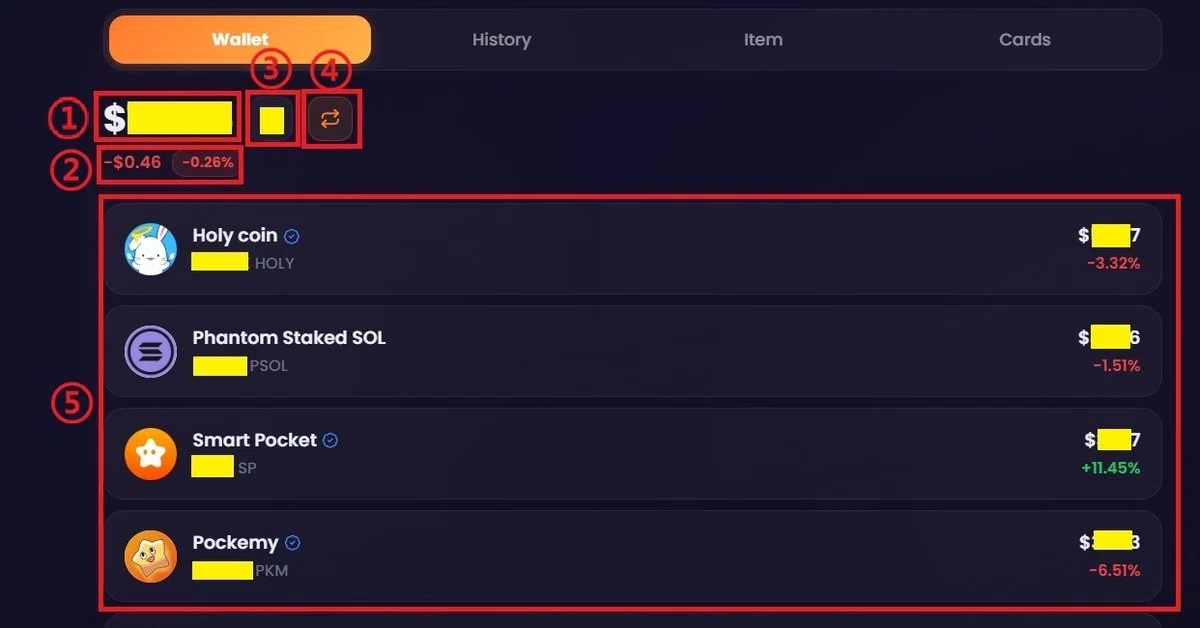This screenshot has height=628, width=1200.
Task: Select the Item tab
Action: (x=763, y=40)
